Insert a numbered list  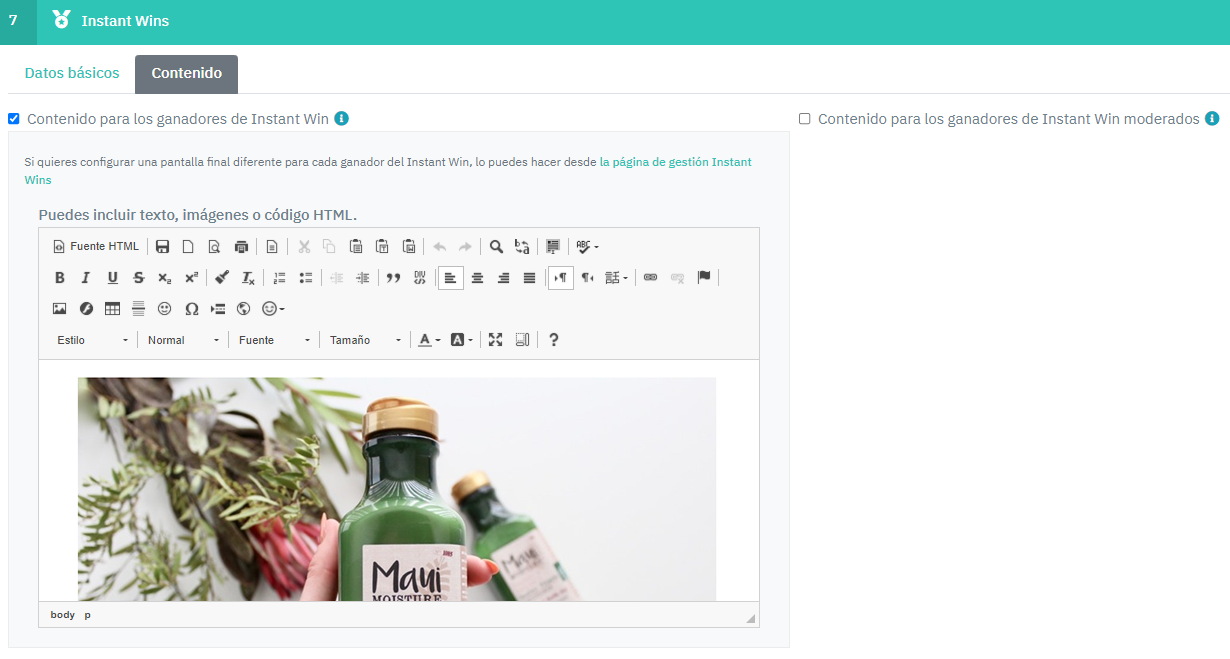280,278
